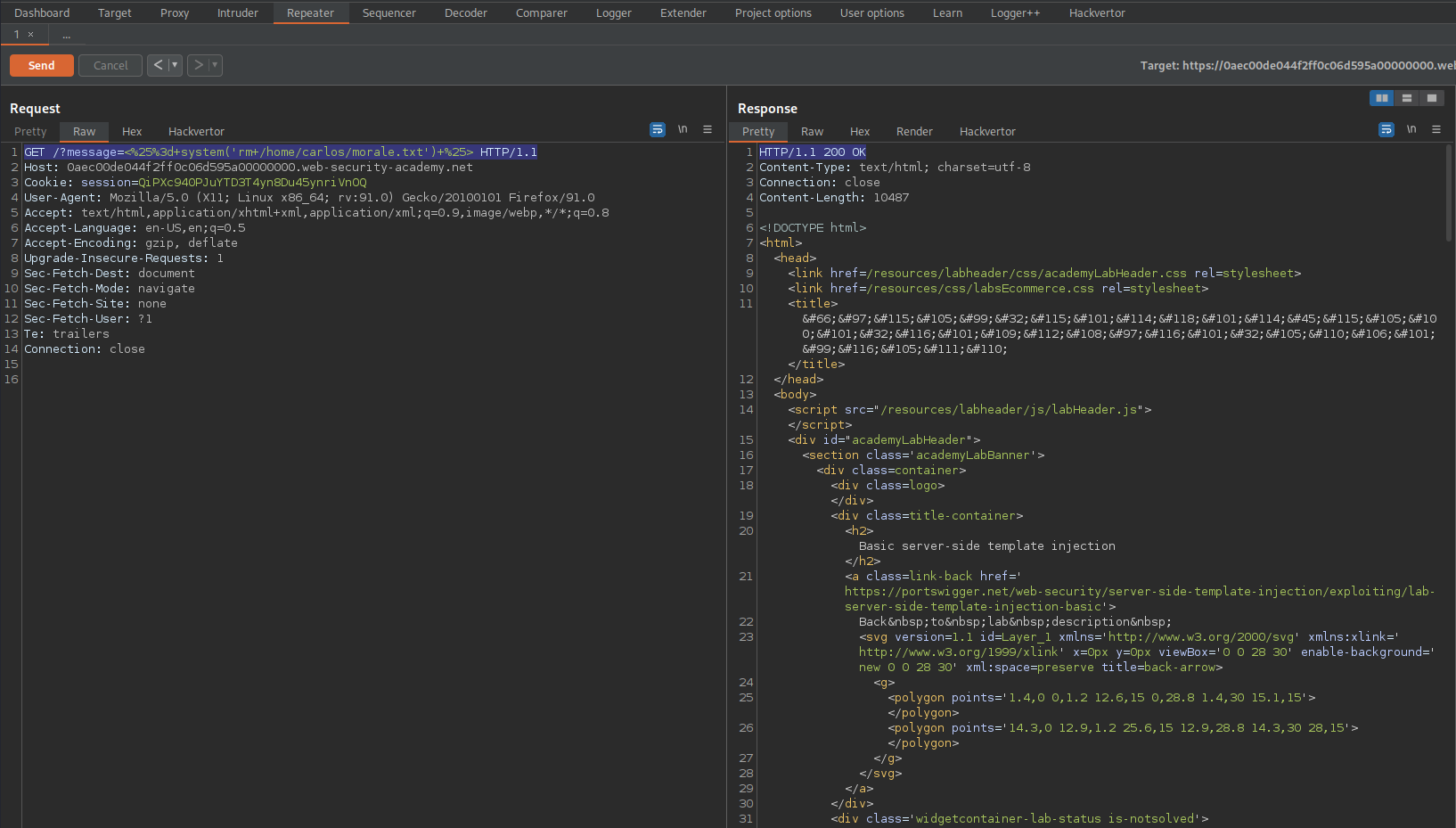Open forward history dropdown arrow

click(215, 65)
